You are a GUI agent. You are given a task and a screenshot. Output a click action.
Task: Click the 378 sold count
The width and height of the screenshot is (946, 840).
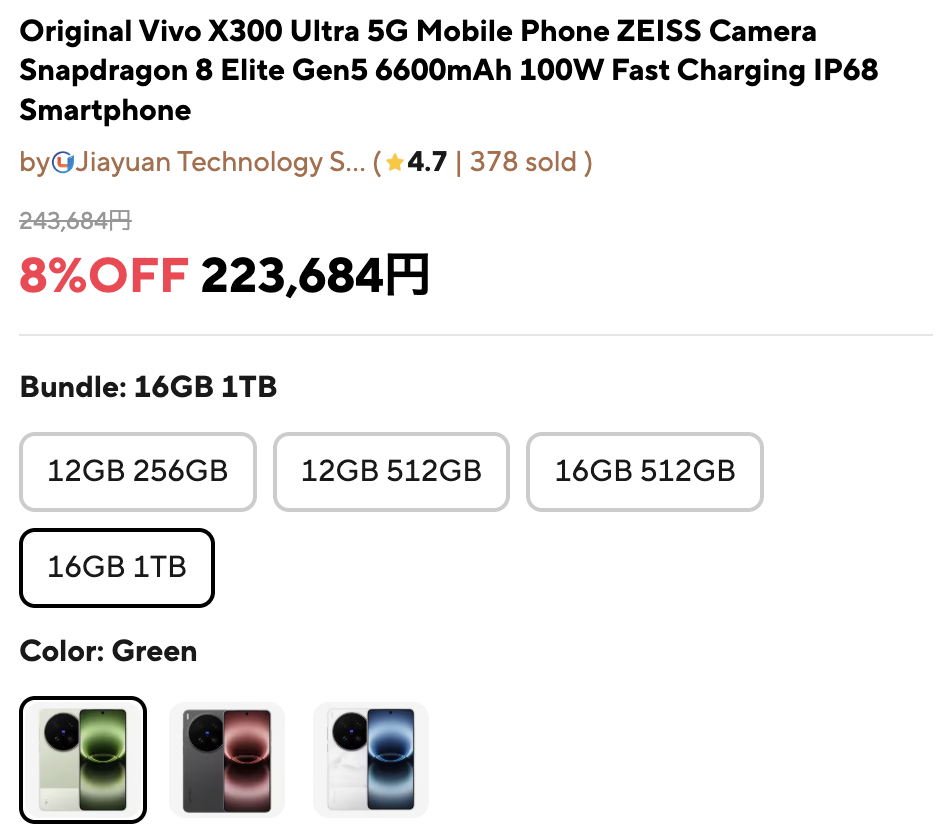(523, 162)
